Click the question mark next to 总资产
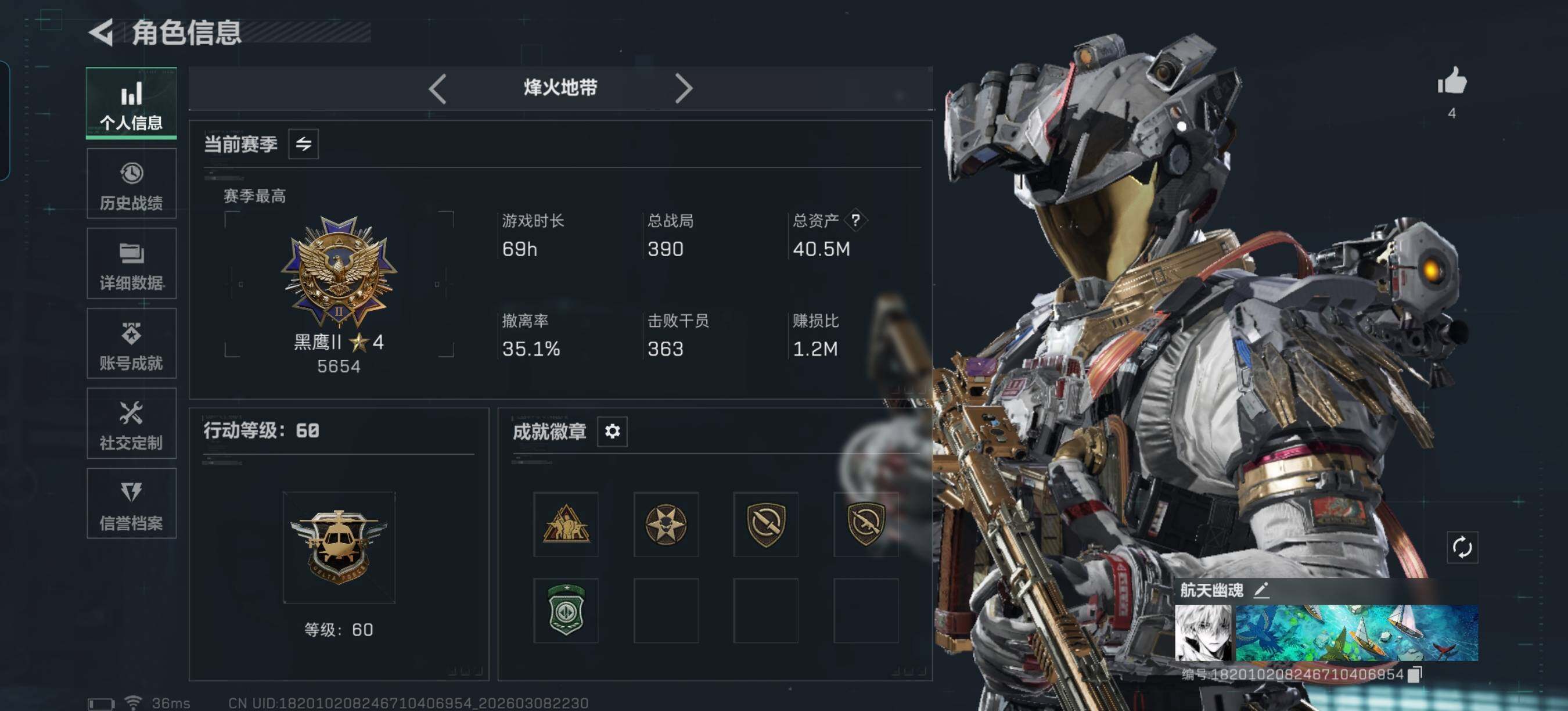The width and height of the screenshot is (1568, 711). 855,220
